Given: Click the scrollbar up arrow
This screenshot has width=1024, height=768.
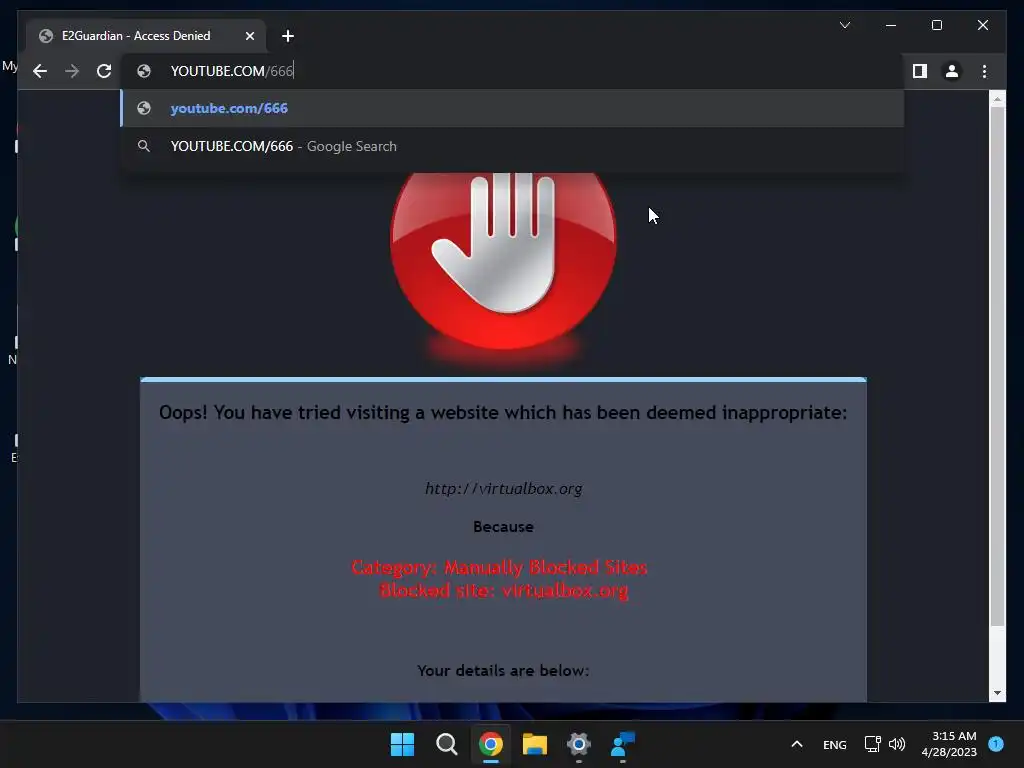Looking at the screenshot, I should [x=997, y=99].
